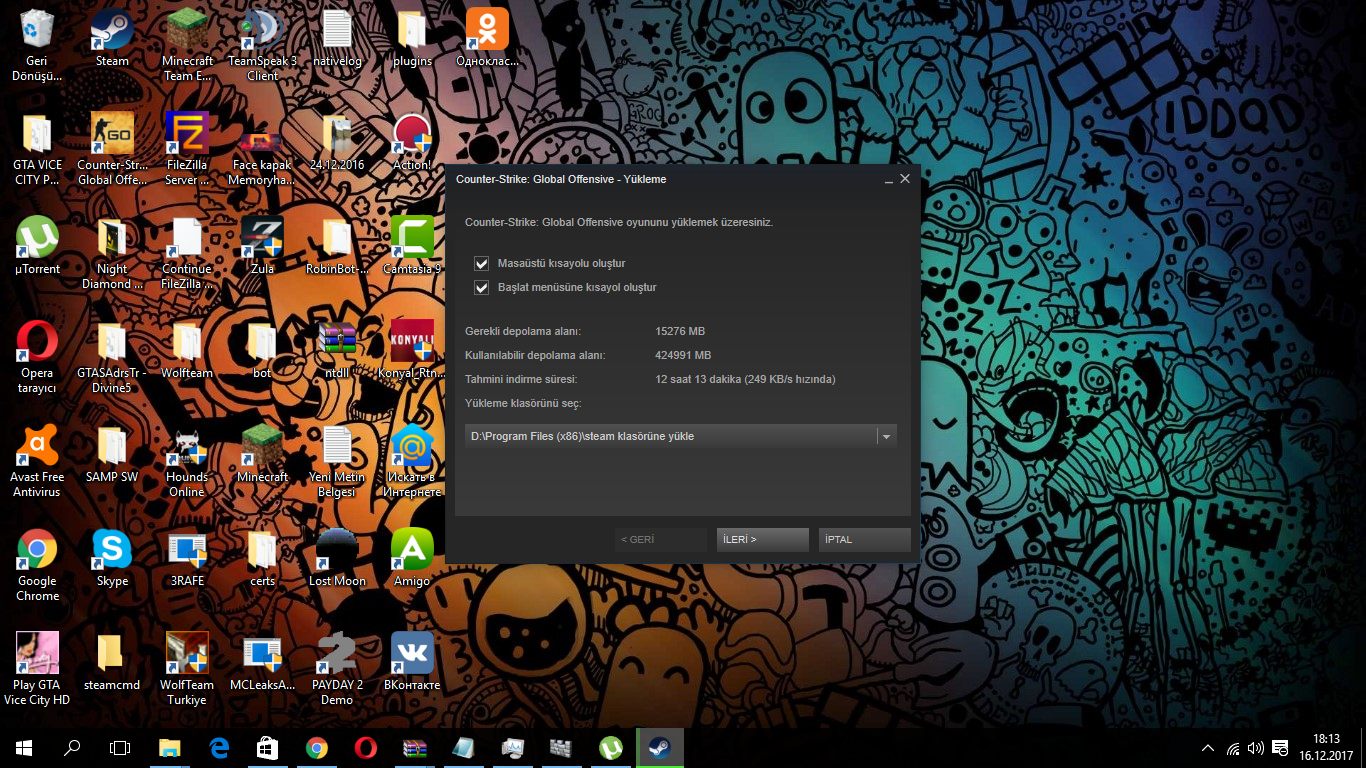Select the Face kapak Memoryhackers icon
Image resolution: width=1366 pixels, height=768 pixels.
coord(262,149)
